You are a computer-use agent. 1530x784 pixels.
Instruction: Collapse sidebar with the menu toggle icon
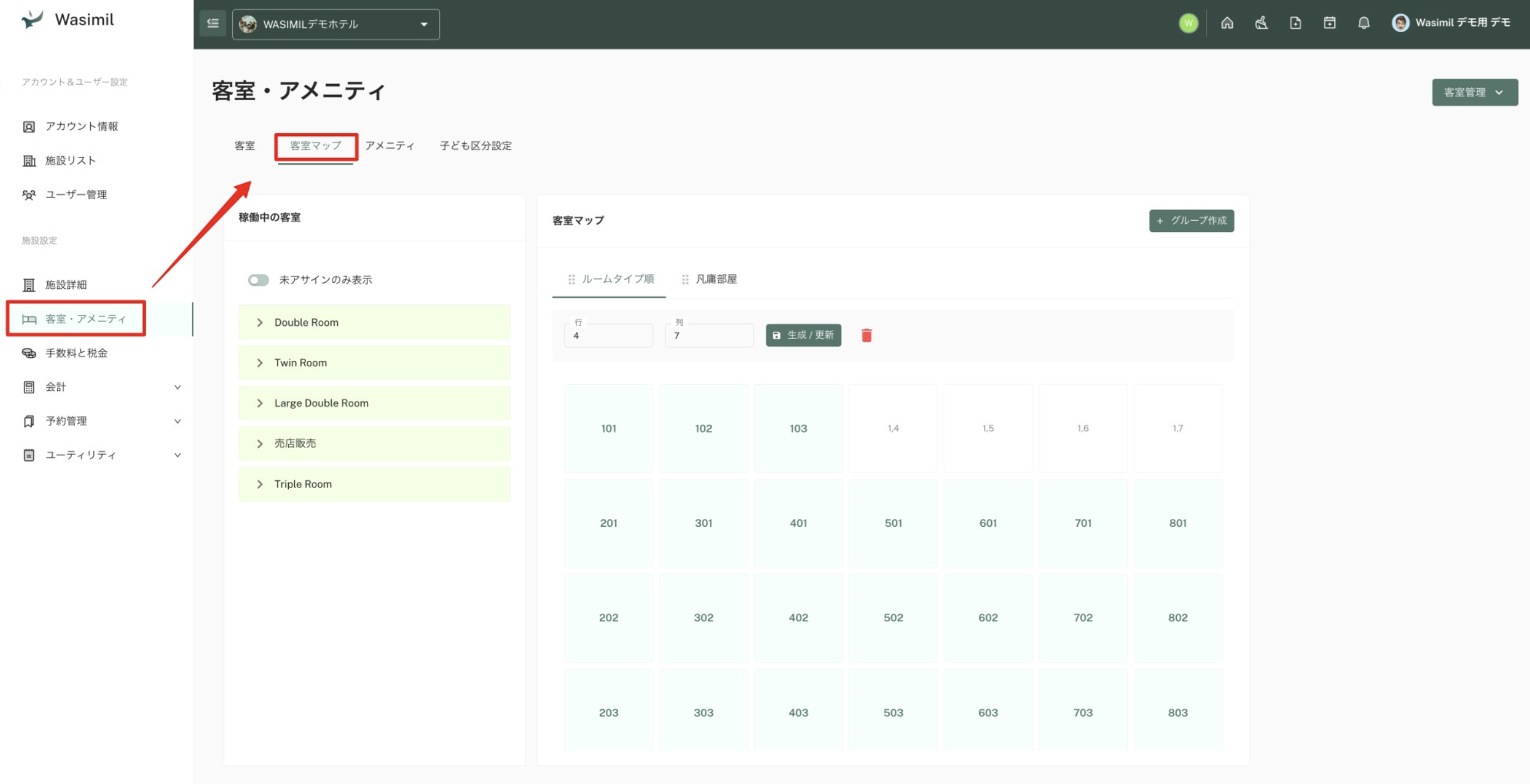(212, 23)
